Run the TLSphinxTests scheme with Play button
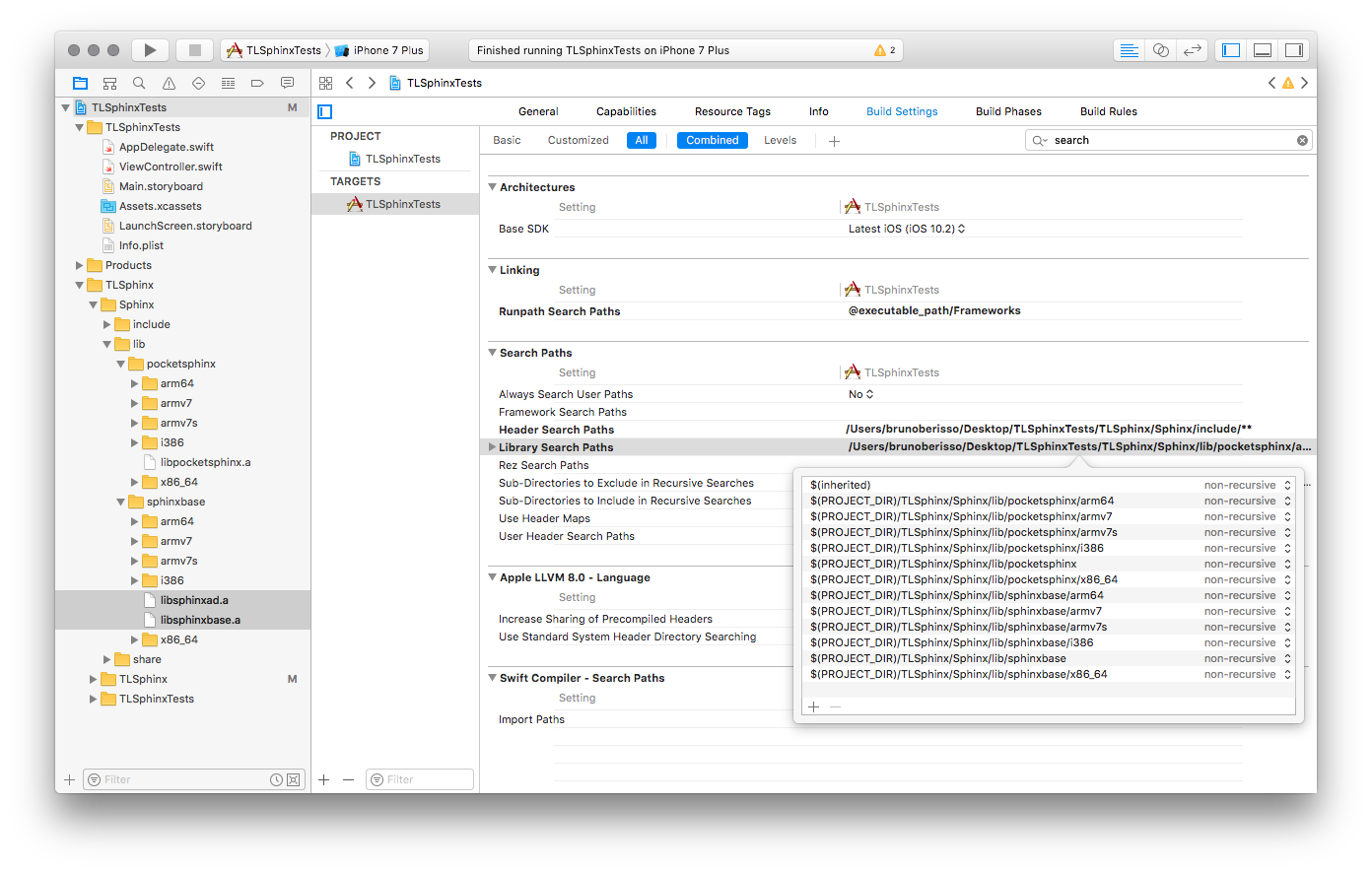Viewport: 1372px width, 872px height. click(x=150, y=50)
